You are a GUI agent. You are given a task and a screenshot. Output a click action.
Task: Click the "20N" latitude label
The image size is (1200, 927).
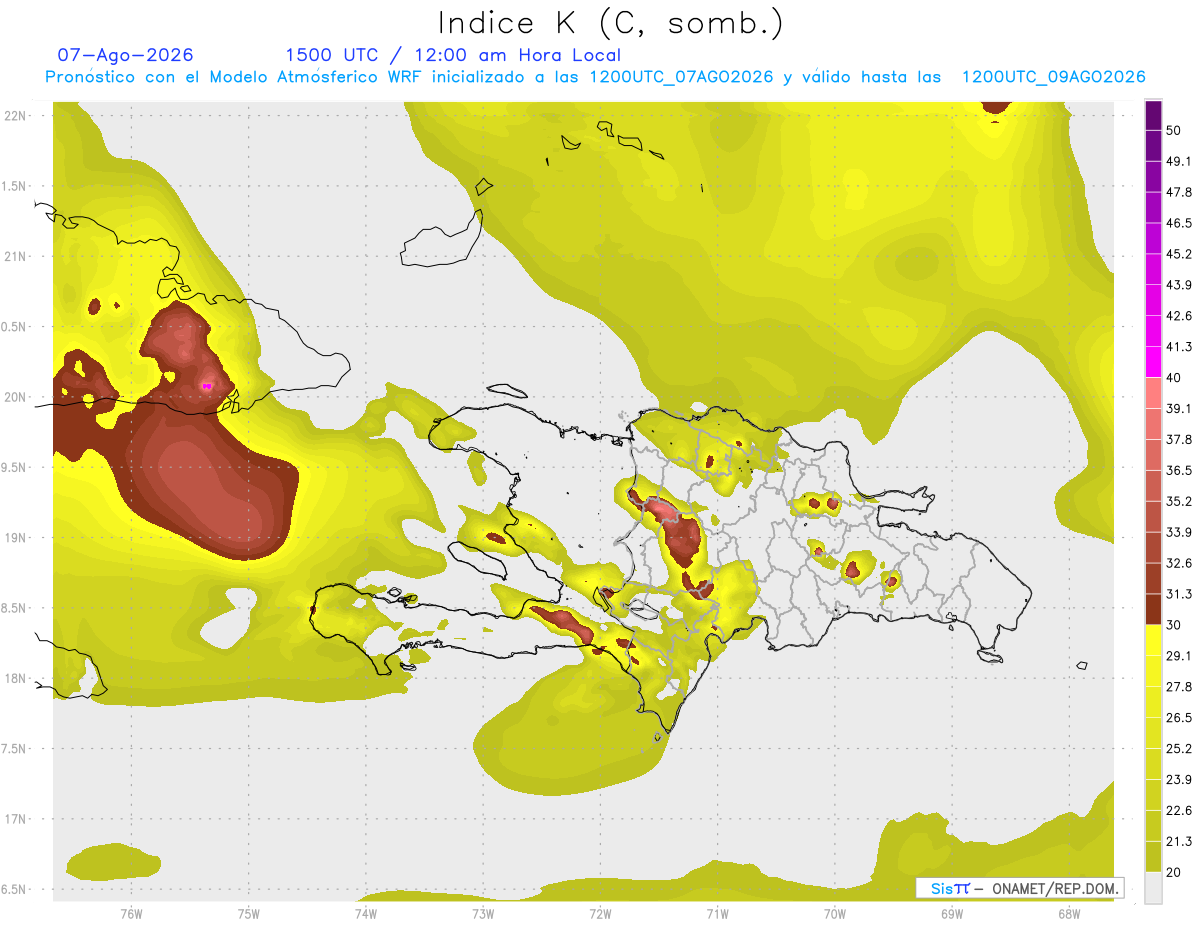[x=15, y=397]
